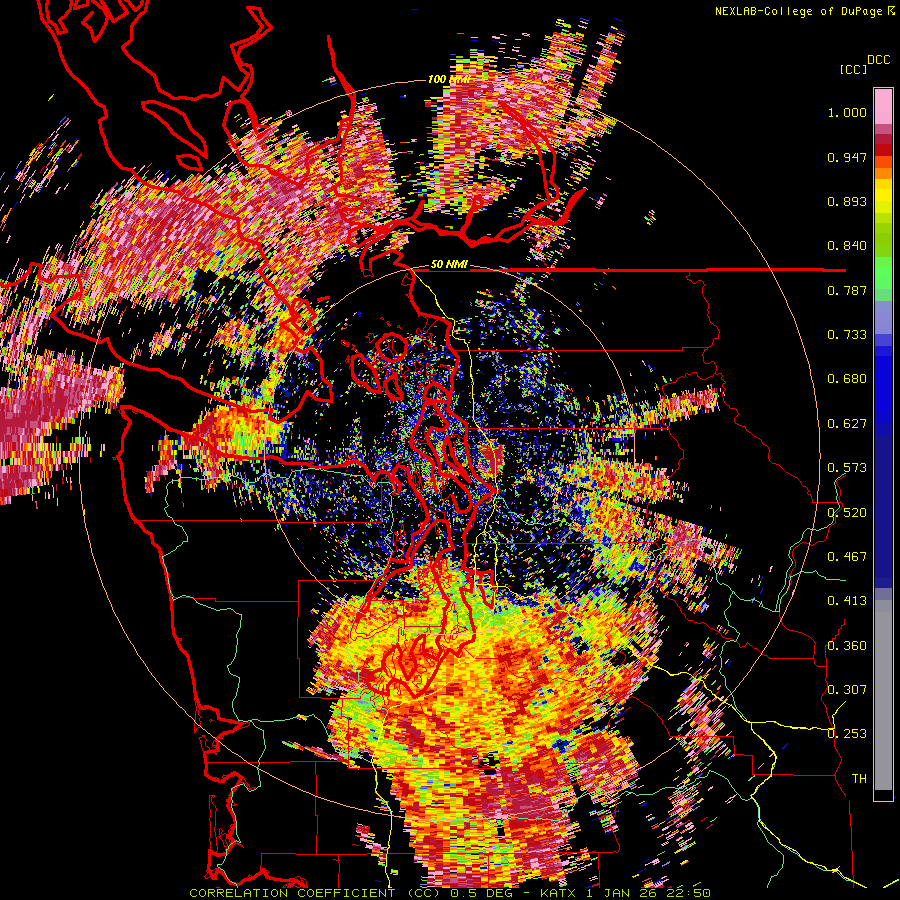Click the 0.893 legend value

[847, 201]
